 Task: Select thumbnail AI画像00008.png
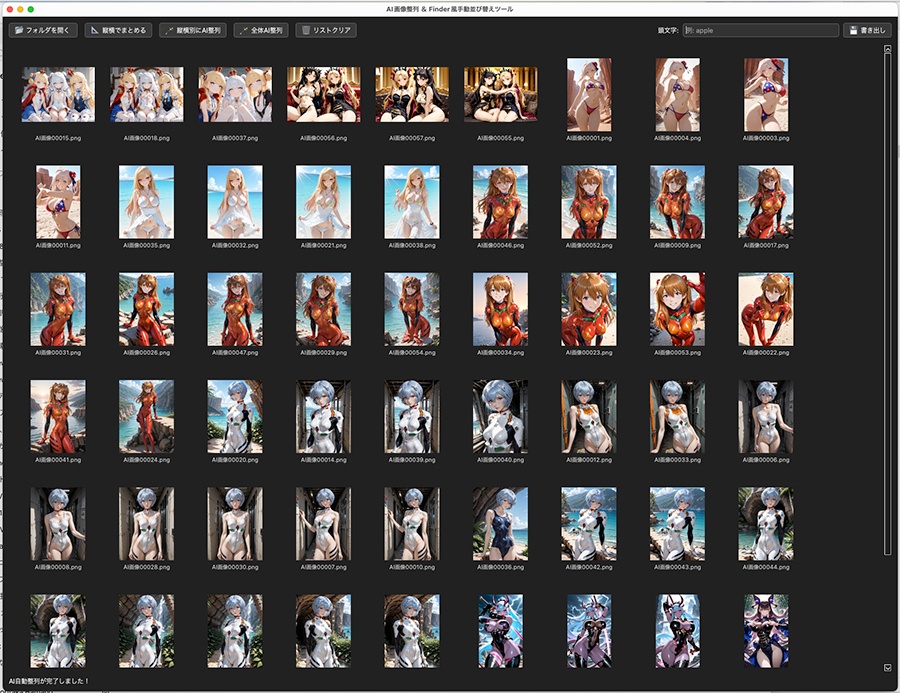58,524
